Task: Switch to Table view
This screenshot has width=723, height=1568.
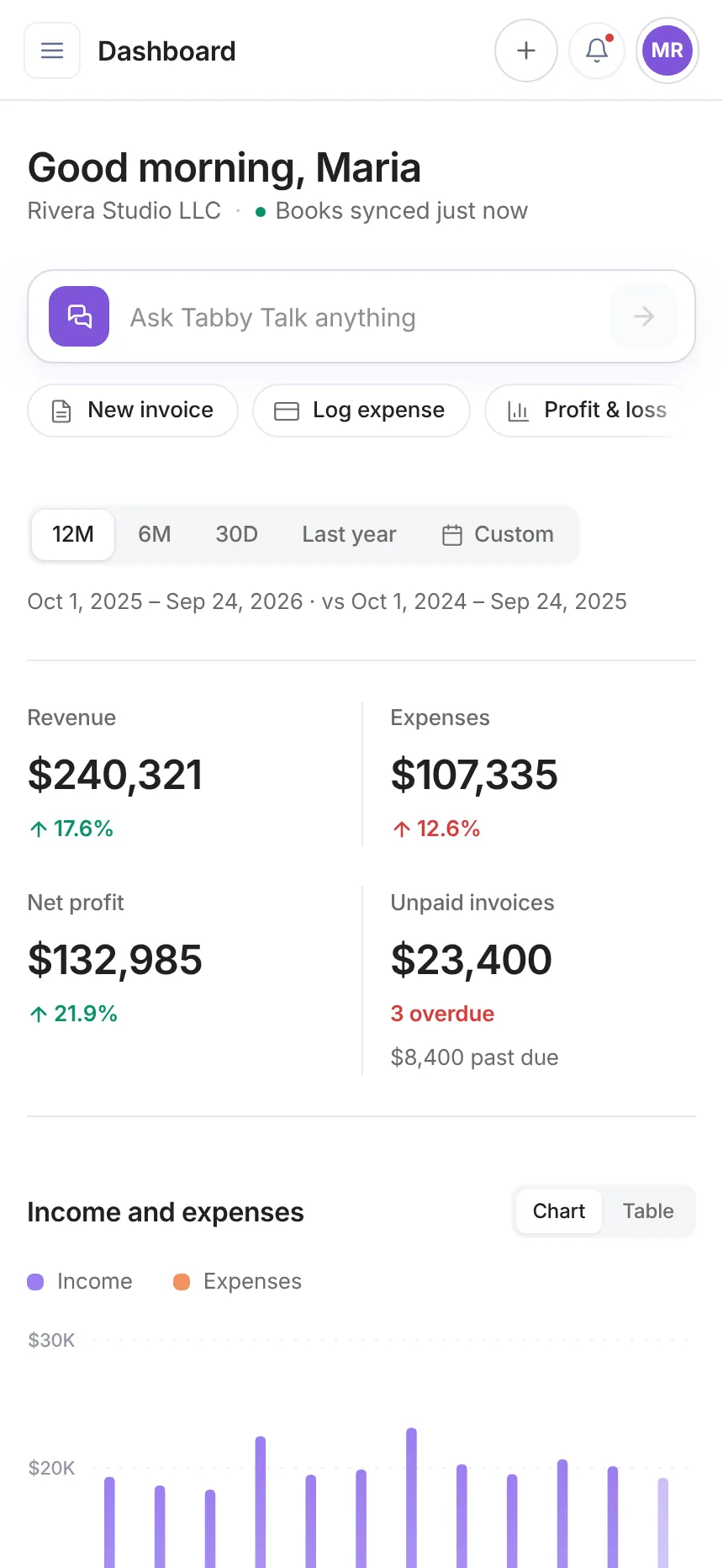Action: pos(648,1211)
